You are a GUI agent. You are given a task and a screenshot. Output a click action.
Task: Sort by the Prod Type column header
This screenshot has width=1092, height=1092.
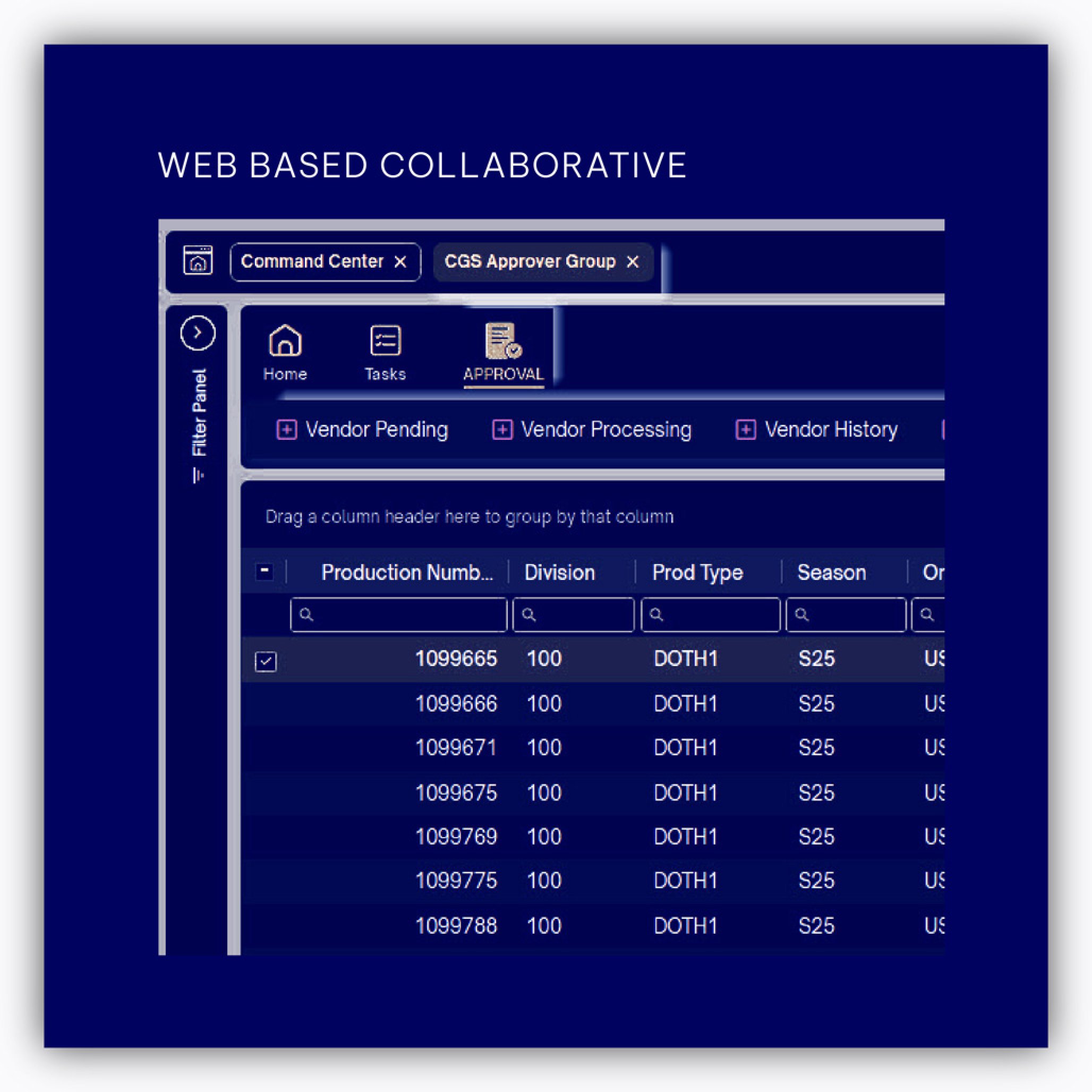(x=697, y=573)
